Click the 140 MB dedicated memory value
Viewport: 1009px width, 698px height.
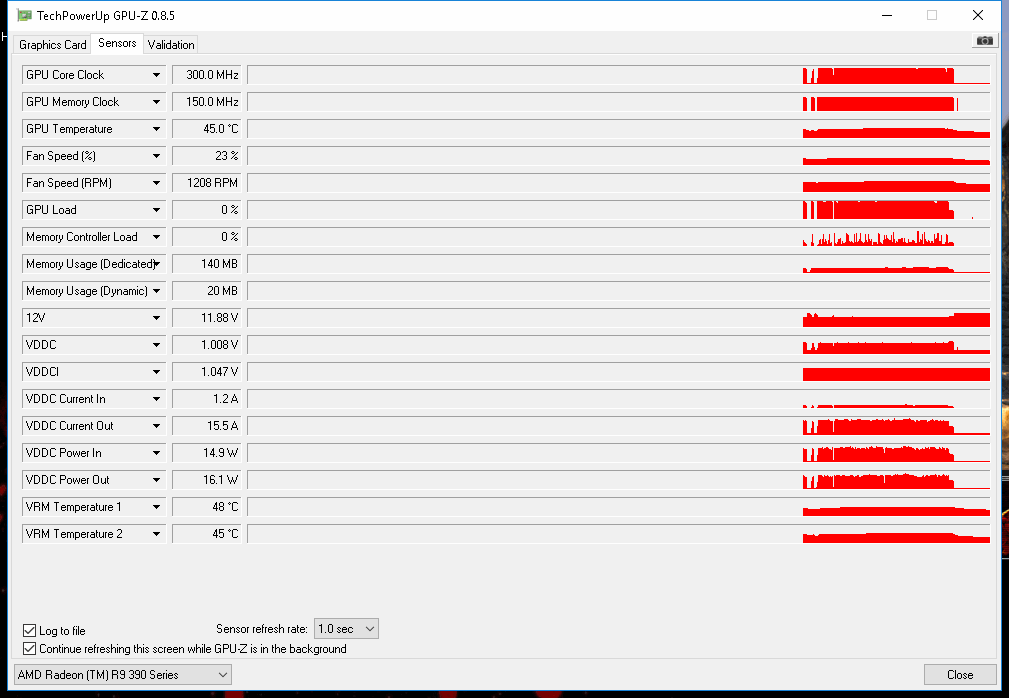pos(207,264)
